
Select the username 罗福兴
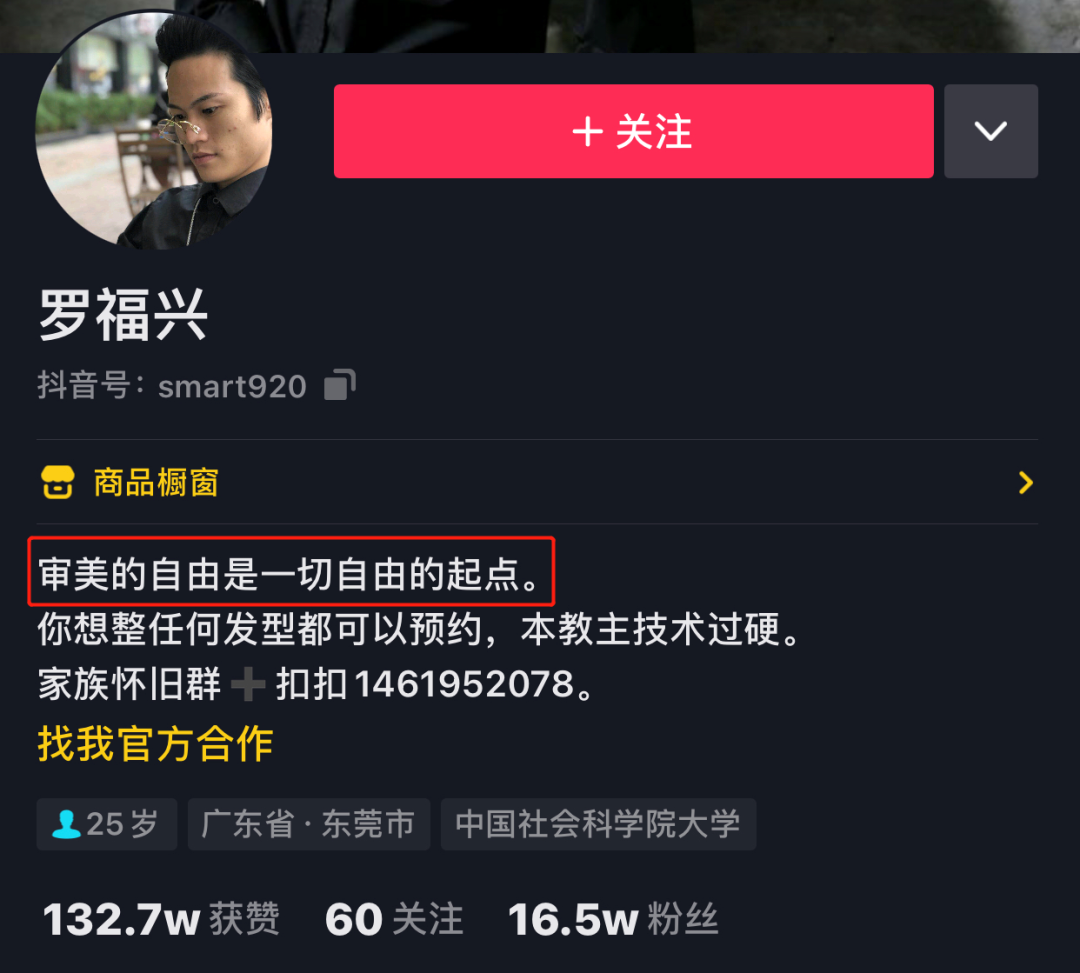pos(123,315)
